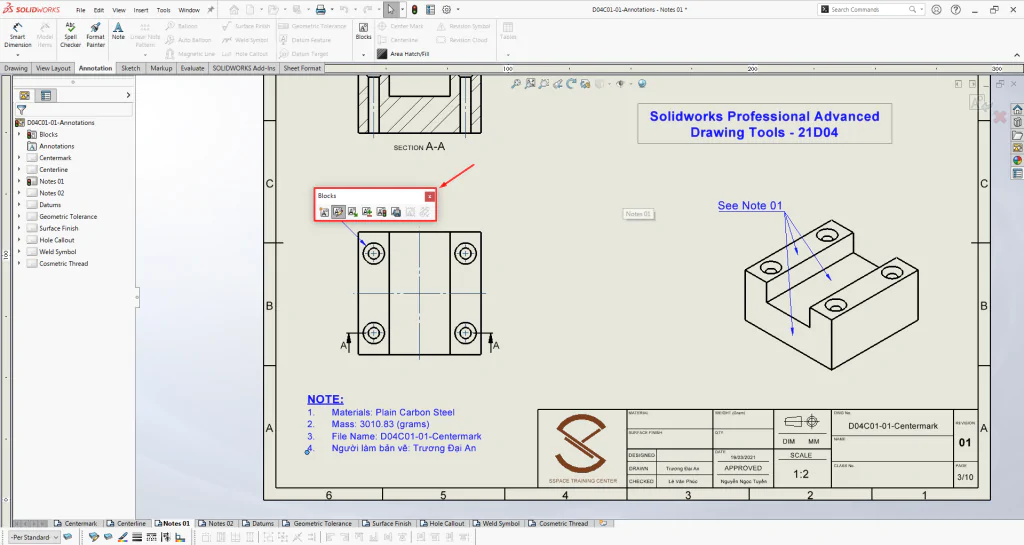1024x545 pixels.
Task: Open the Blocks ribbon tool
Action: [364, 31]
